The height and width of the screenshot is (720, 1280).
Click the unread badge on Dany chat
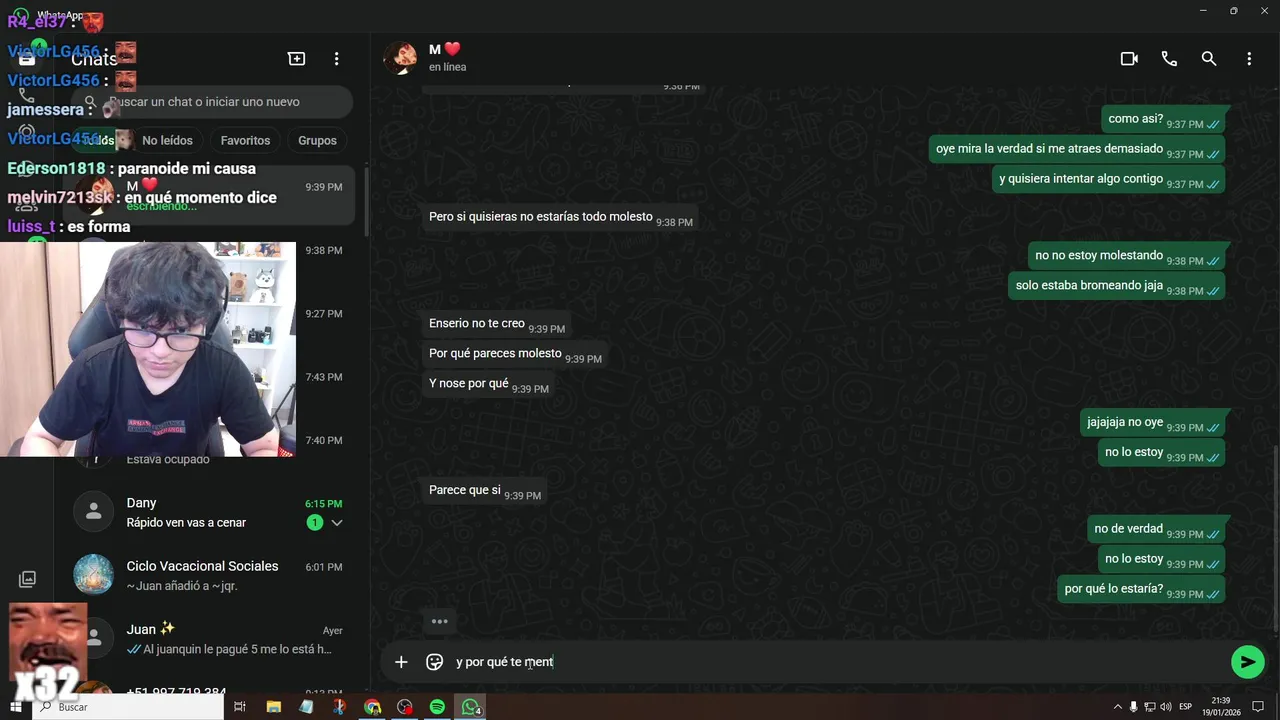coord(315,523)
